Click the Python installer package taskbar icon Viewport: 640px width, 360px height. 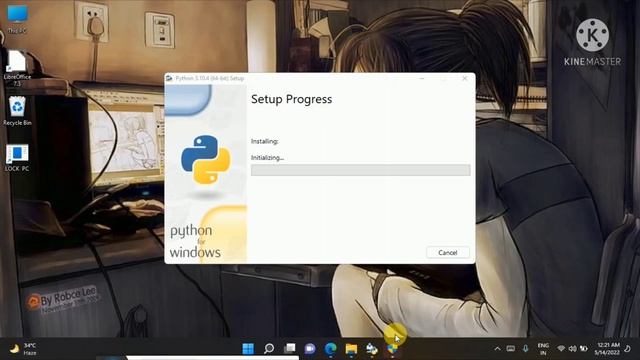(x=372, y=349)
